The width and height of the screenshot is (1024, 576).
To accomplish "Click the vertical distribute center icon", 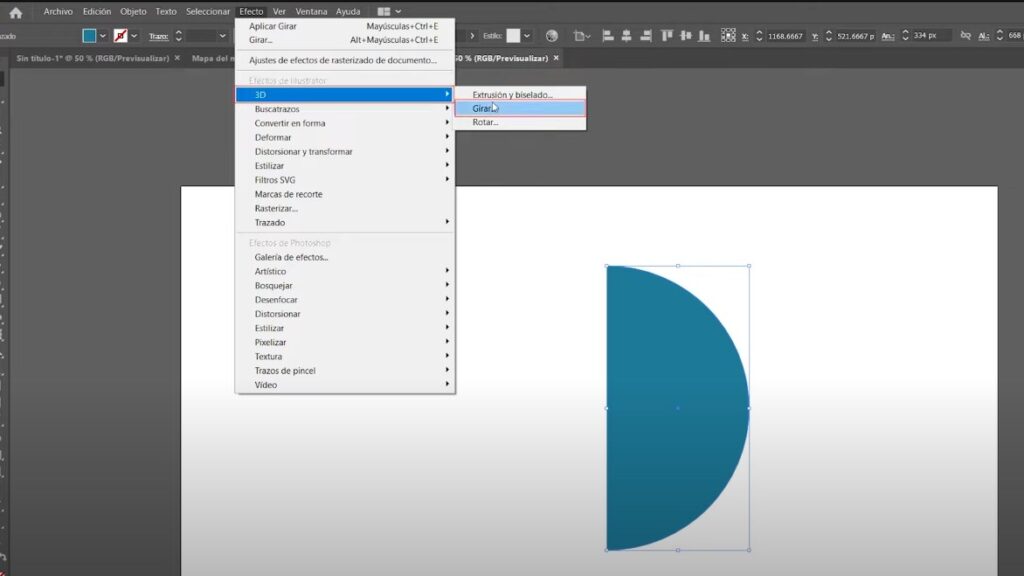I will click(687, 35).
